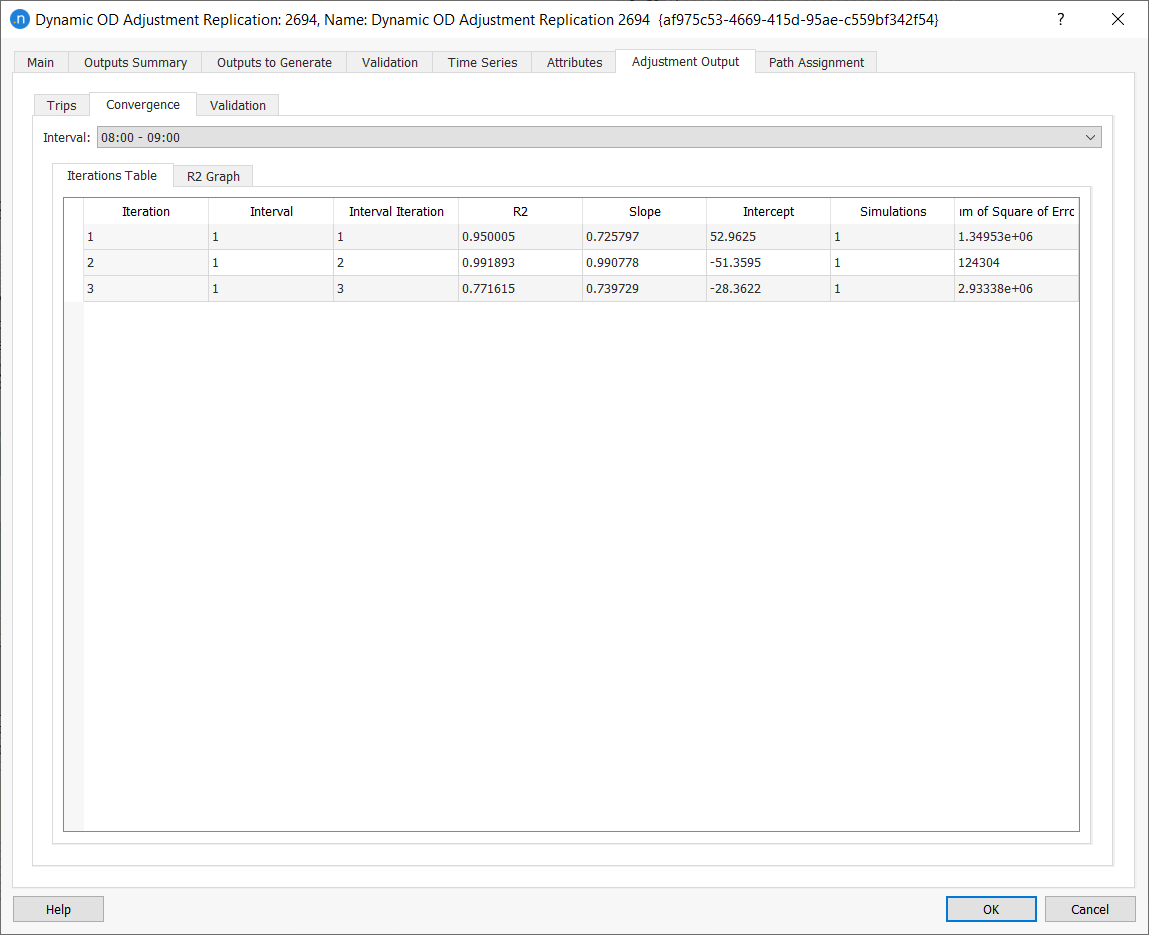Select the Trips sub-tab

tap(62, 105)
